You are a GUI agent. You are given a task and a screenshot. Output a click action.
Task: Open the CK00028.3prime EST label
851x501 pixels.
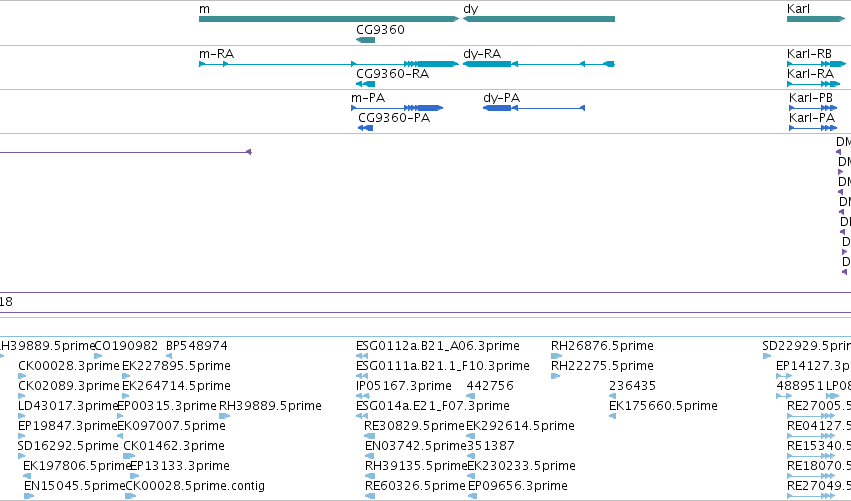(x=68, y=366)
